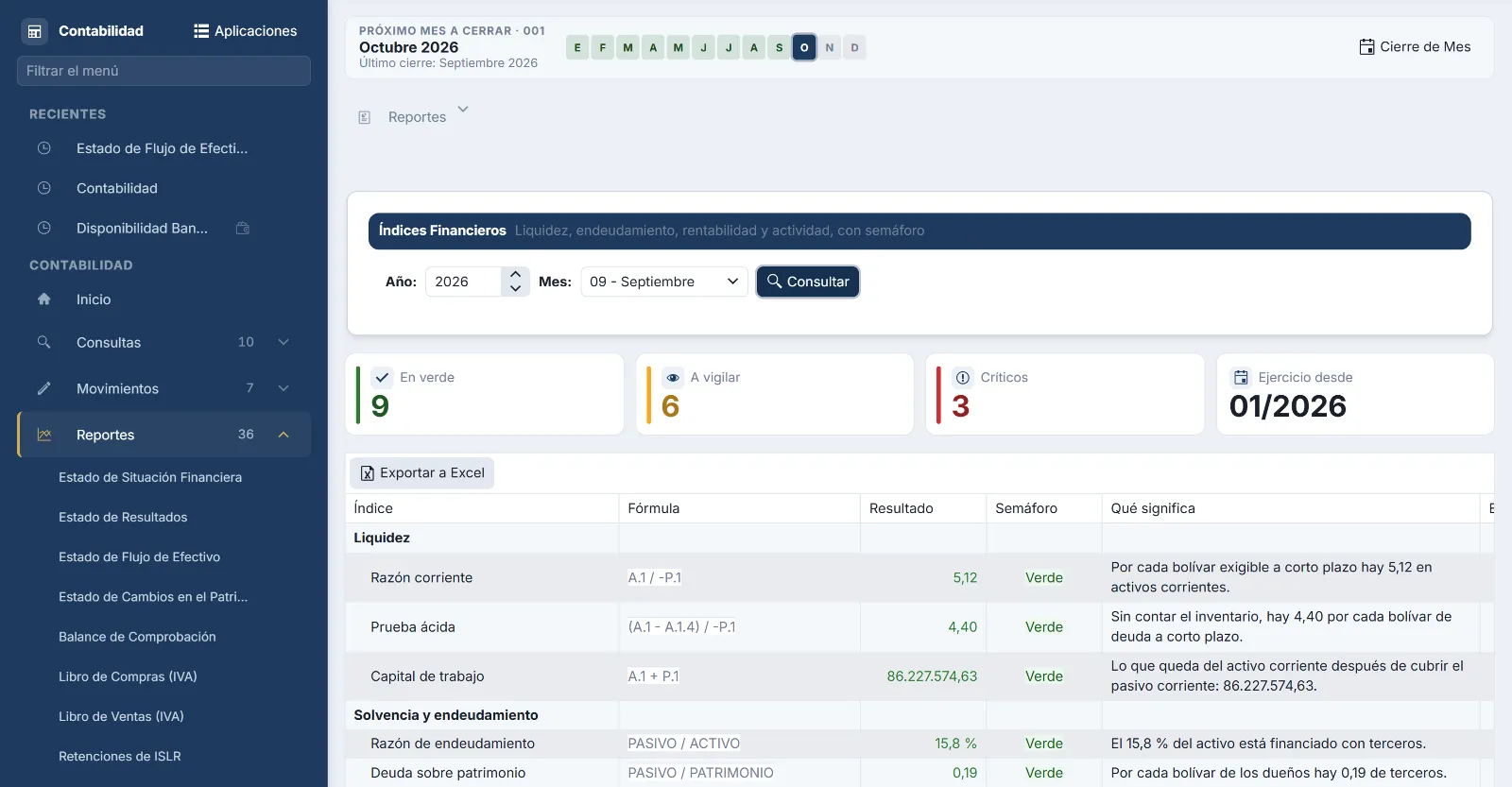
Task: Click the Reportes chart icon in sidebar
Action: pos(43,435)
